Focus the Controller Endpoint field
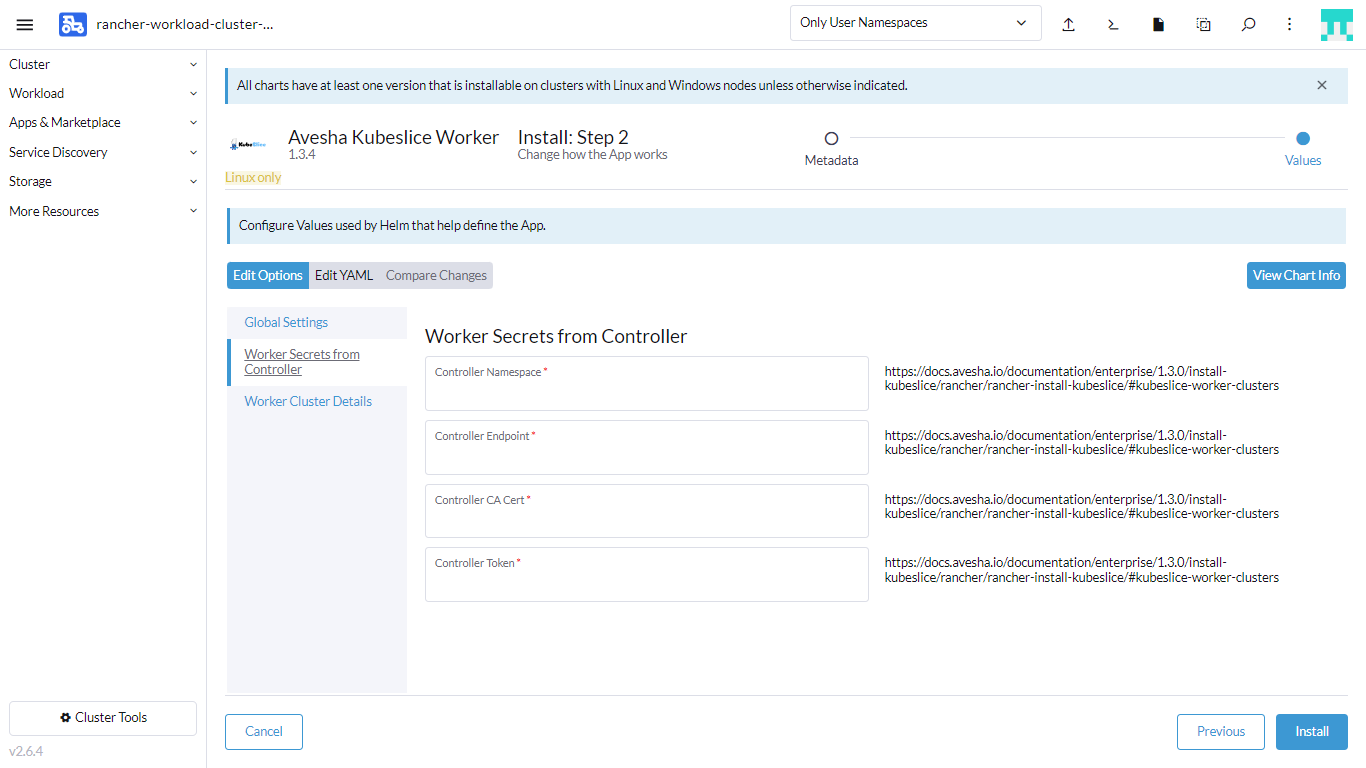Image resolution: width=1366 pixels, height=768 pixels. click(647, 447)
